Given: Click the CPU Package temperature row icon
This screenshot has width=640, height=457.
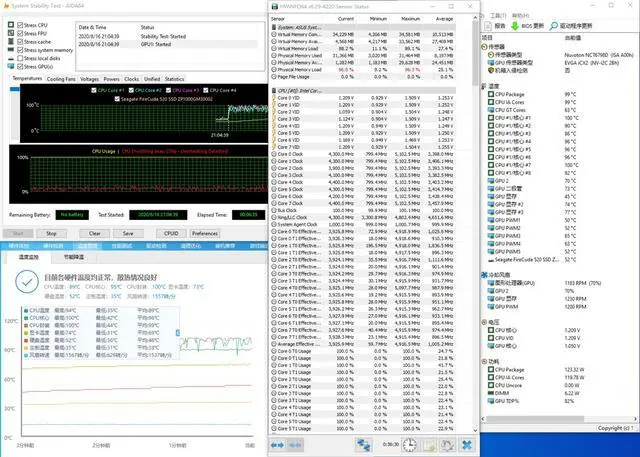Looking at the screenshot, I should click(491, 94).
